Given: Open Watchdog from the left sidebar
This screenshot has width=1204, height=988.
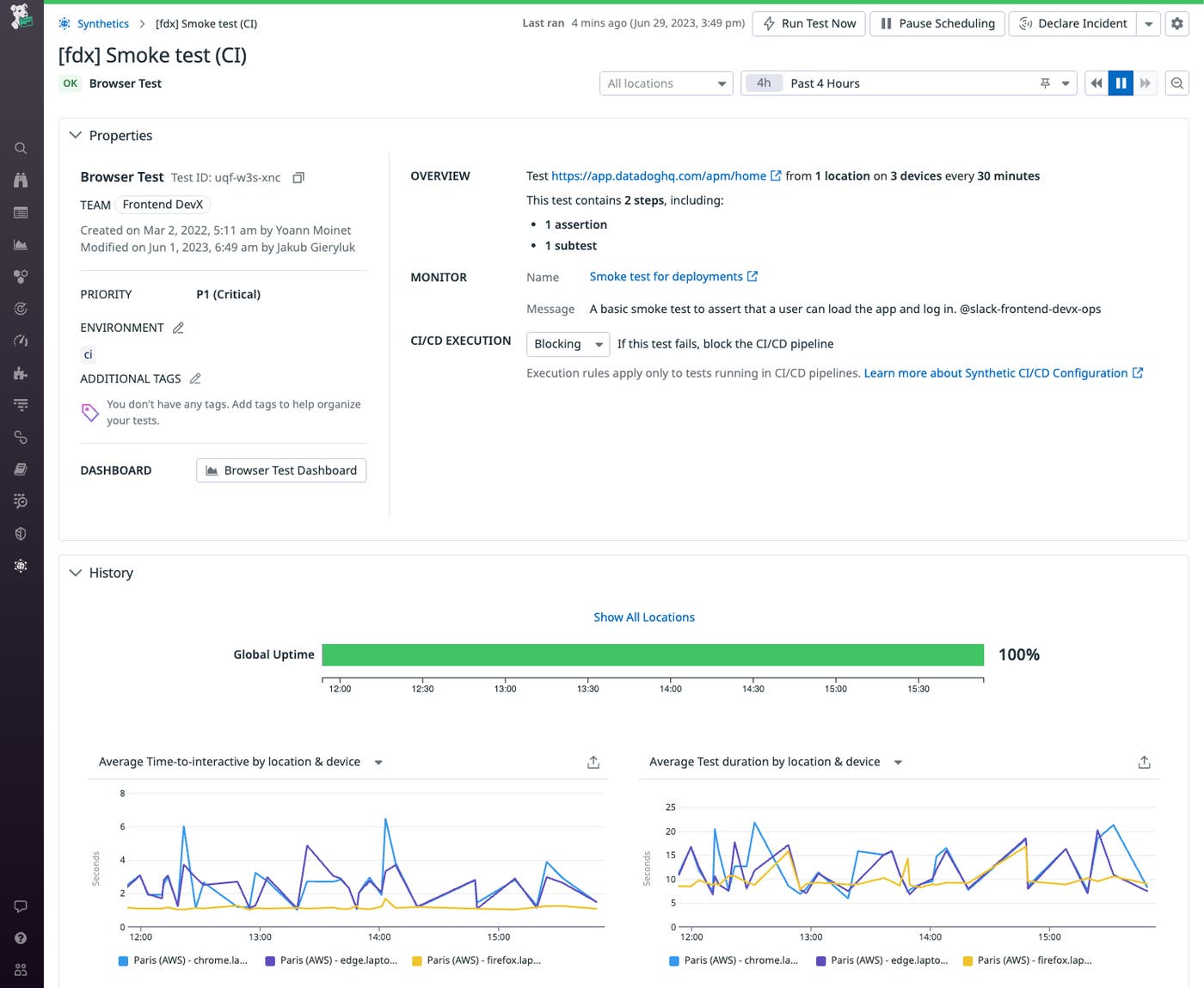Looking at the screenshot, I should pos(21,567).
